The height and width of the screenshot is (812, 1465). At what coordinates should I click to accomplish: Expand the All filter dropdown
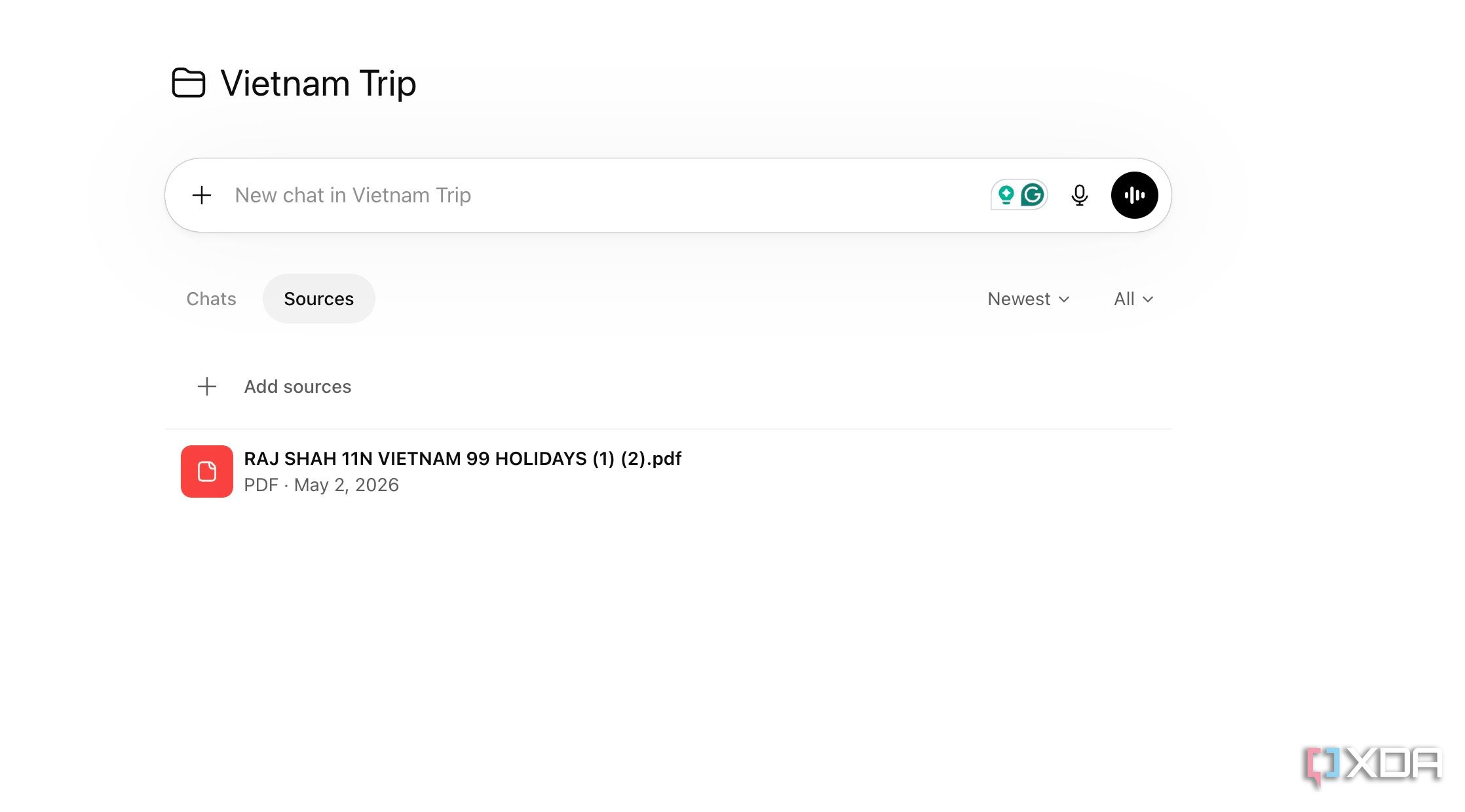(1133, 299)
